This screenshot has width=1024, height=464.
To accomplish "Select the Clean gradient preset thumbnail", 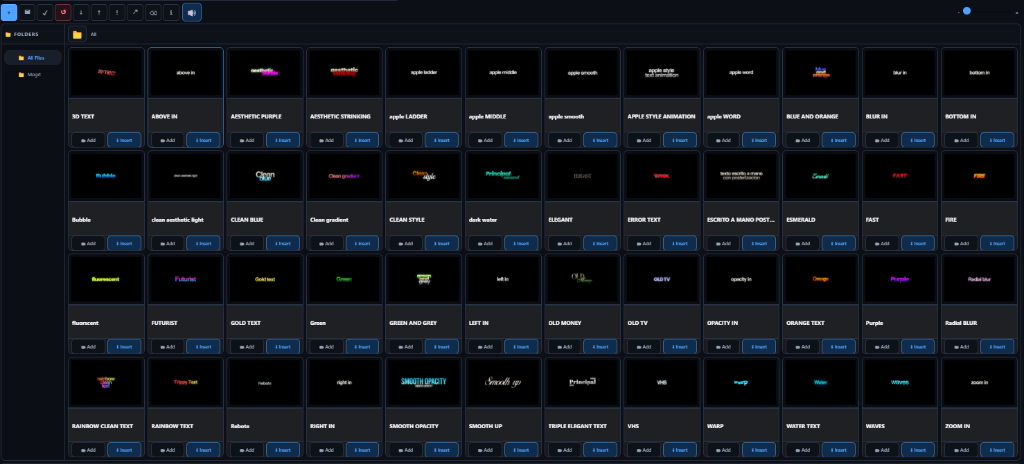I will (344, 176).
